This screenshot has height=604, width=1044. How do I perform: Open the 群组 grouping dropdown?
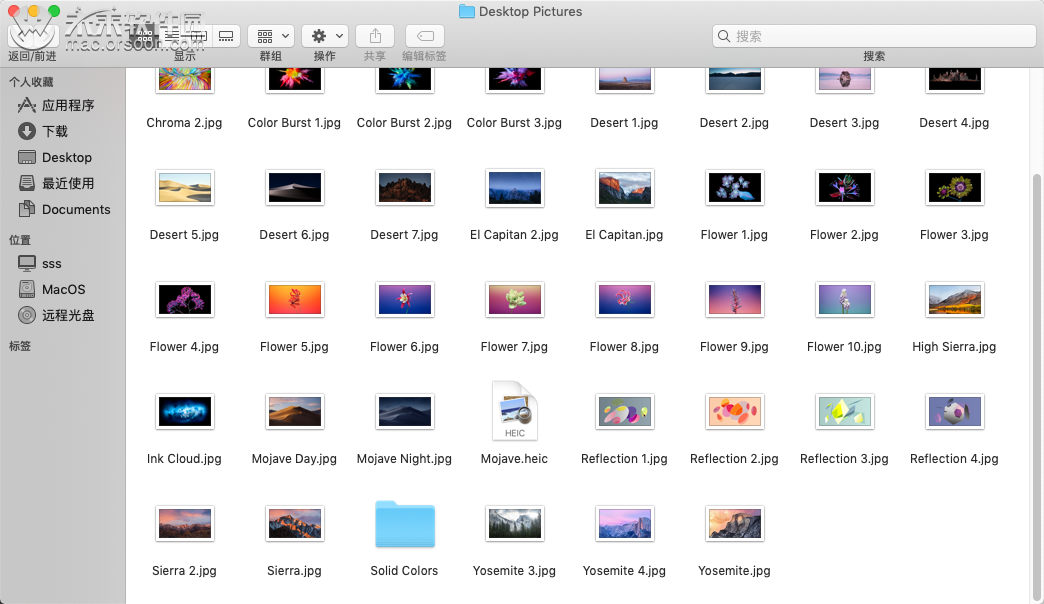271,36
